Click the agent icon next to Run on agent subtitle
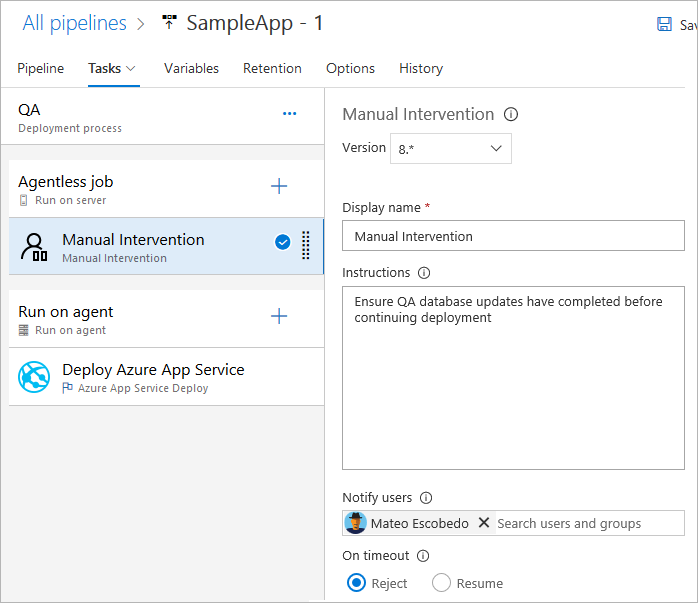Viewport: 698px width, 603px height. (24, 330)
